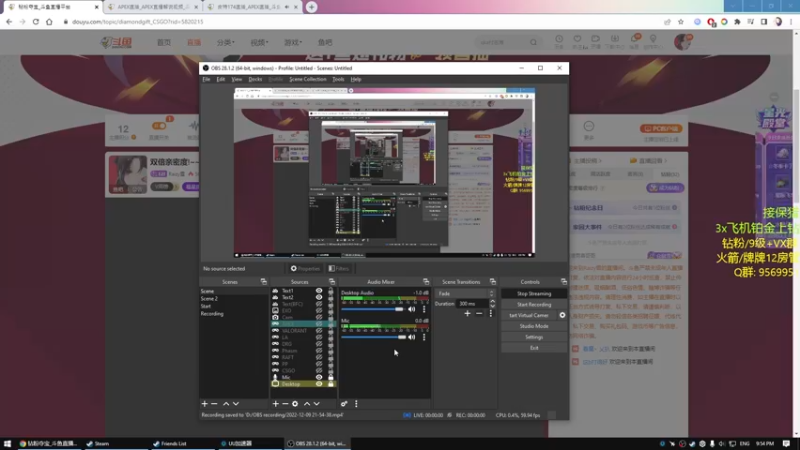Add a new source with the plus icon
Screen dimensions: 800x450
(x=276, y=404)
